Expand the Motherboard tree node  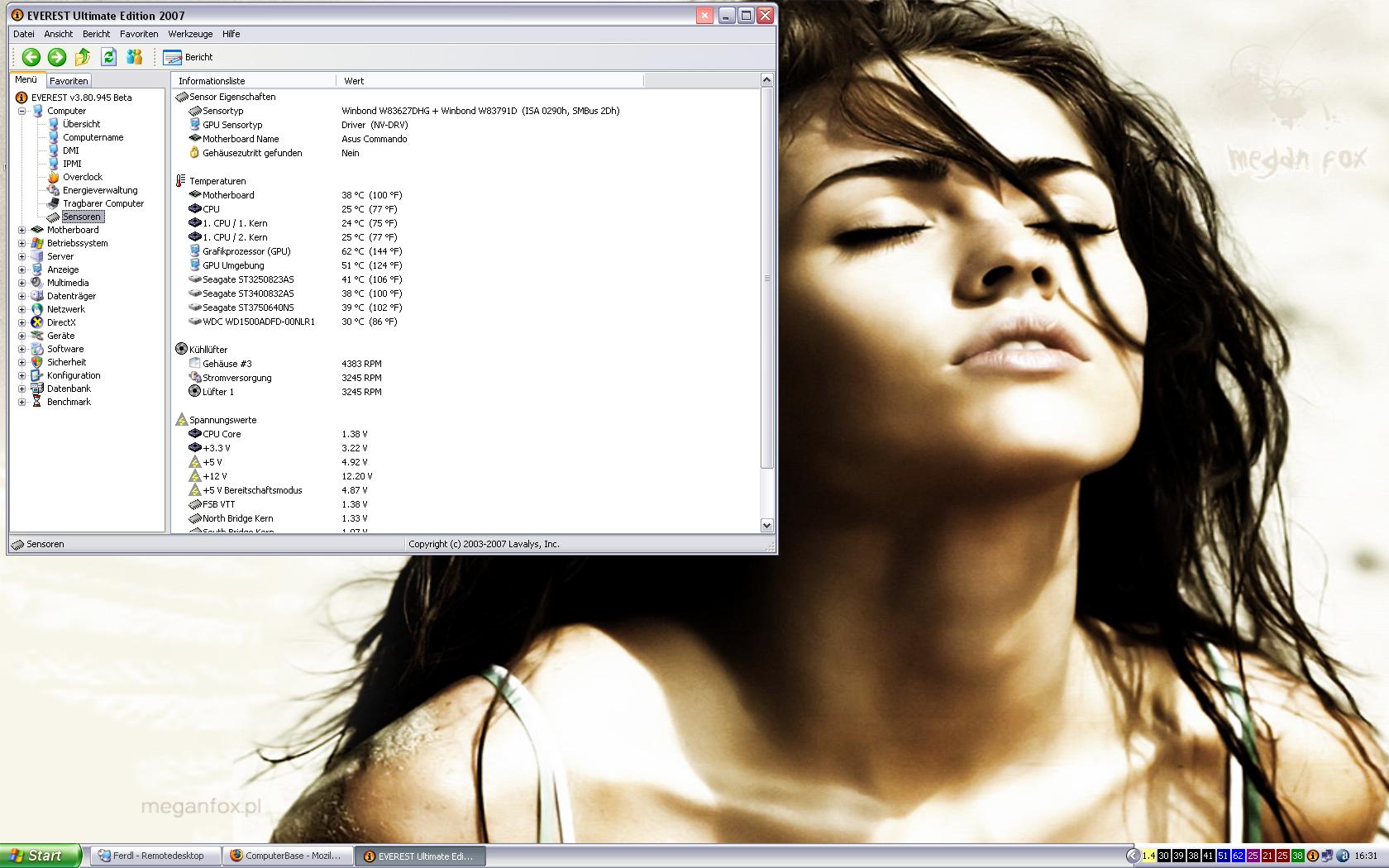[22, 230]
